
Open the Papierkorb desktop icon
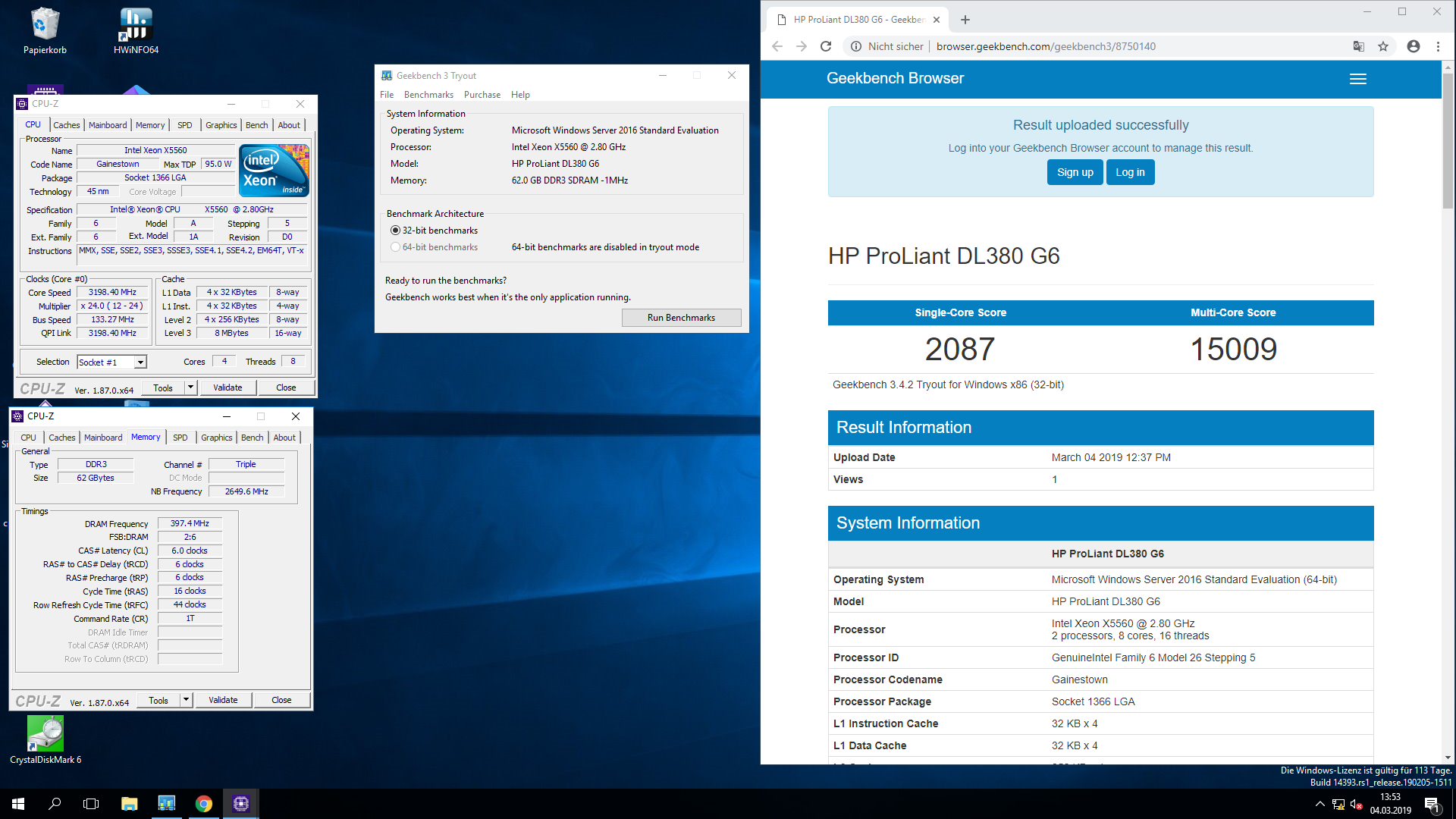click(x=45, y=31)
